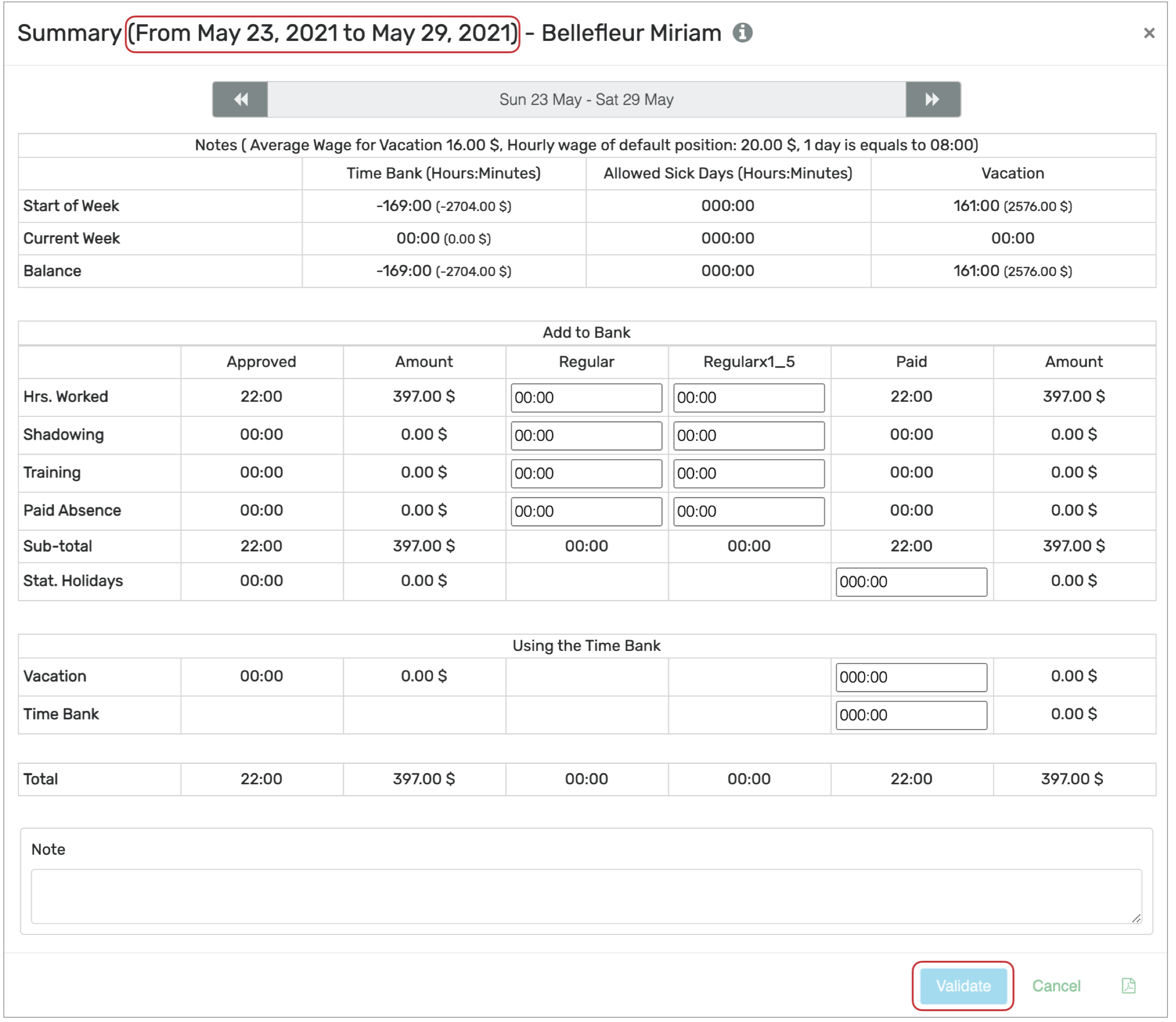Click Stat. Holidays Paid input field

coord(911,582)
